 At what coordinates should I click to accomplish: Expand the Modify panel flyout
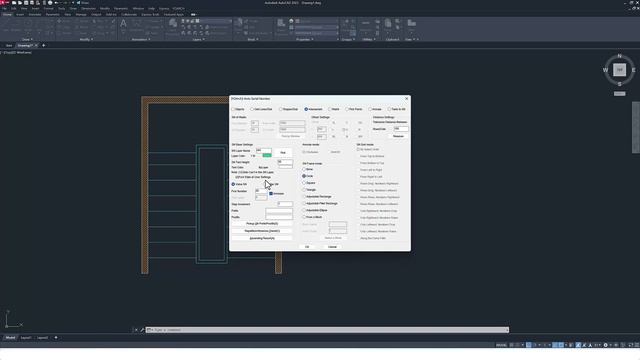[x=86, y=40]
